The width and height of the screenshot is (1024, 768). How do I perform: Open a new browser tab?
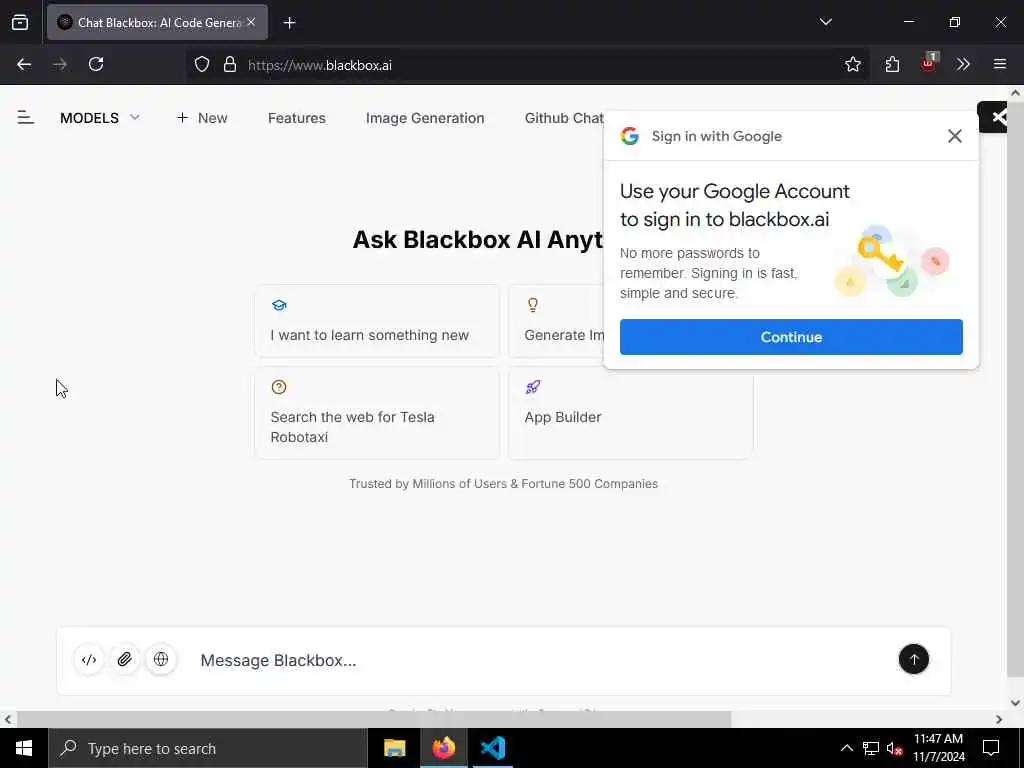click(289, 23)
